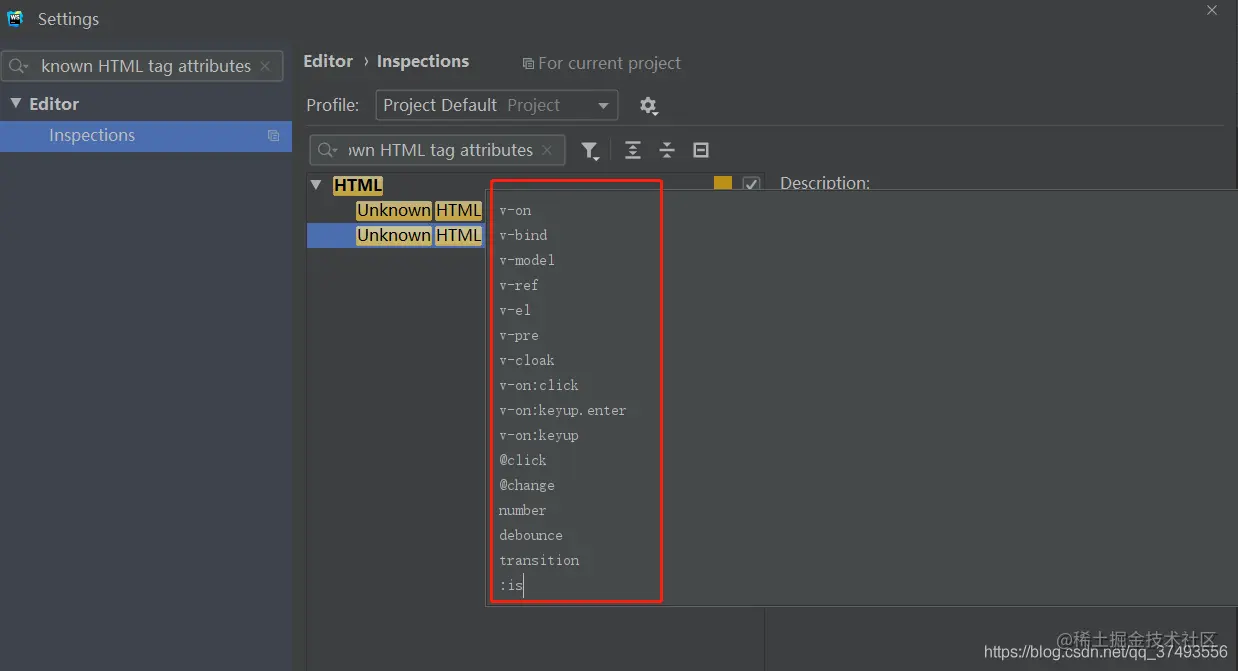The width and height of the screenshot is (1238, 671).
Task: Close the Settings dialog window
Action: pos(1212,10)
